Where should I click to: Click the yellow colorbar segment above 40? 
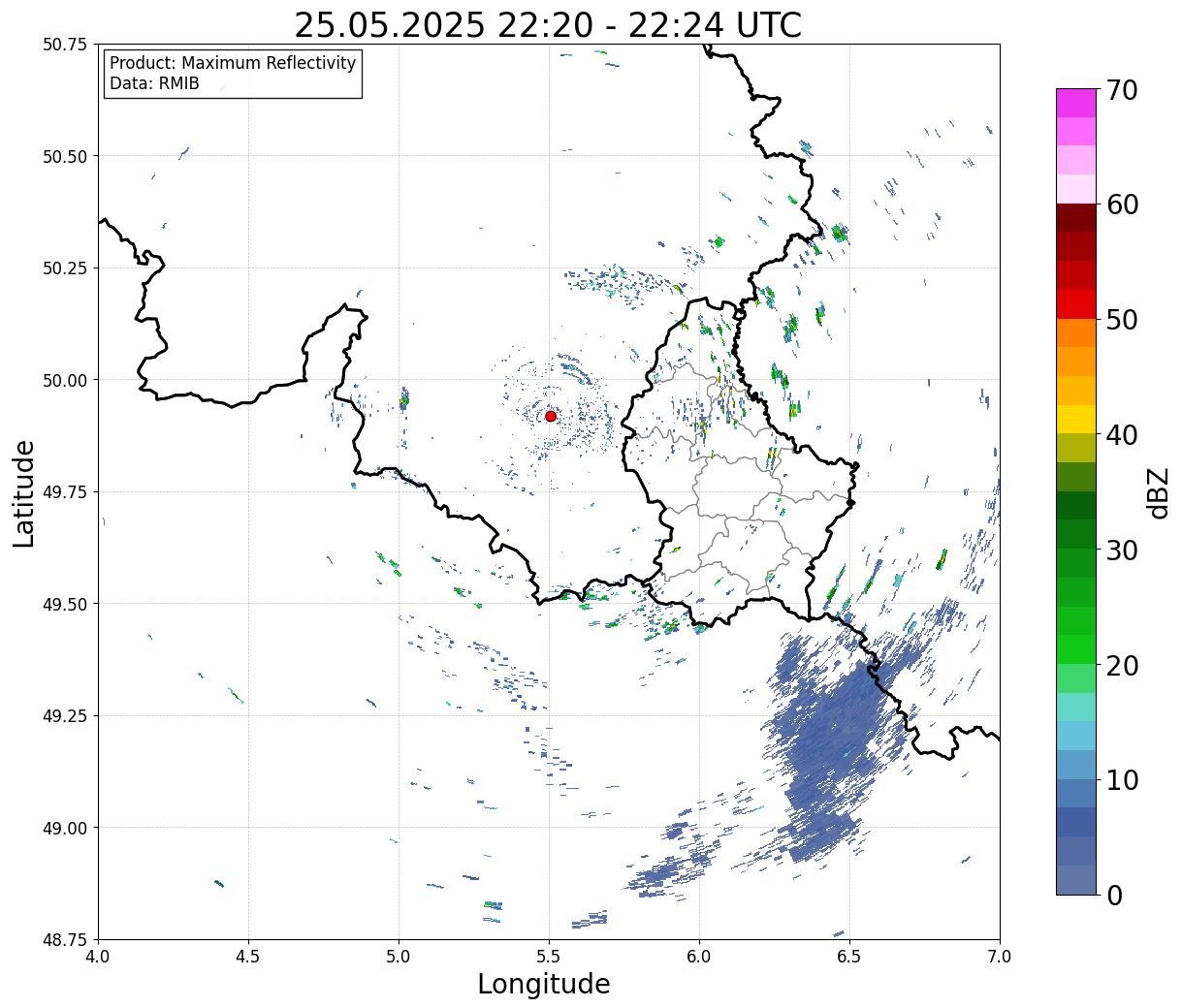click(x=1076, y=420)
